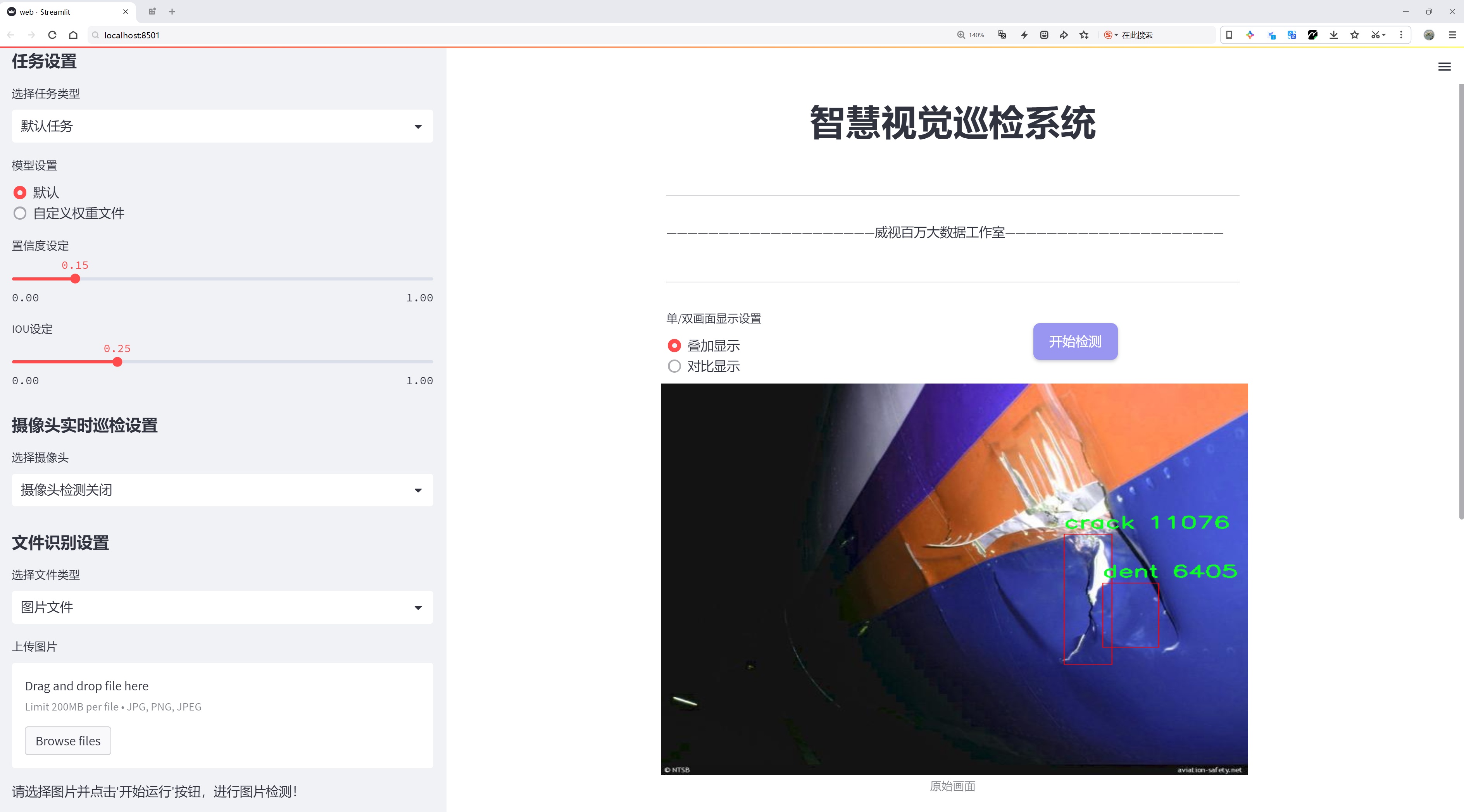
Task: Click the black leaf extension icon
Action: coord(1313,34)
